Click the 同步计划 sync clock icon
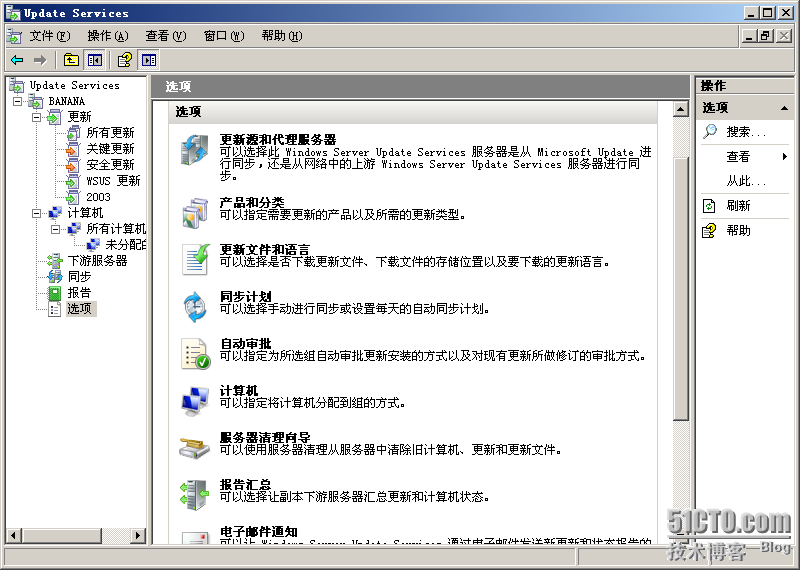This screenshot has height=570, width=800. [x=195, y=307]
